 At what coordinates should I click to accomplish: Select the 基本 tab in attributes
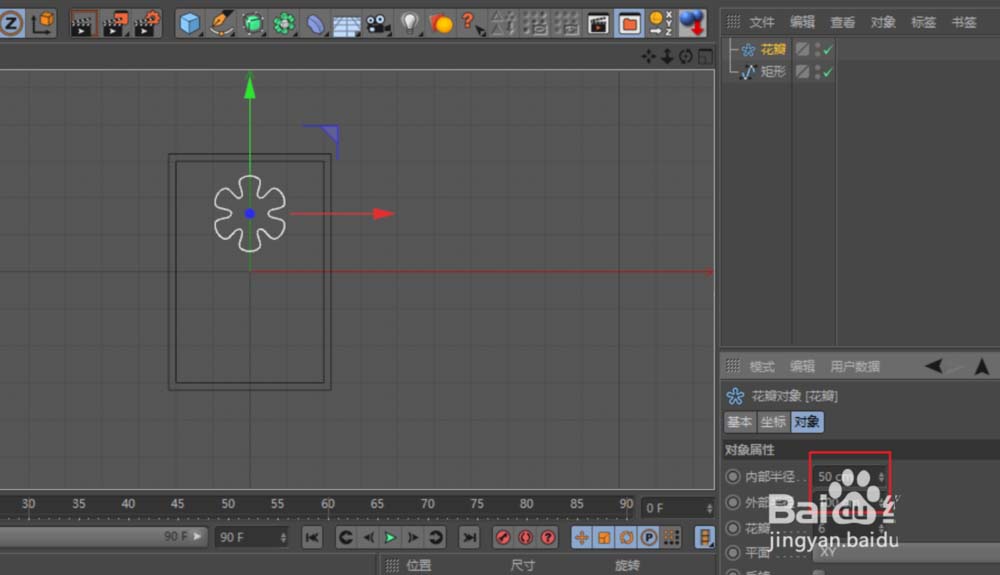tap(740, 422)
